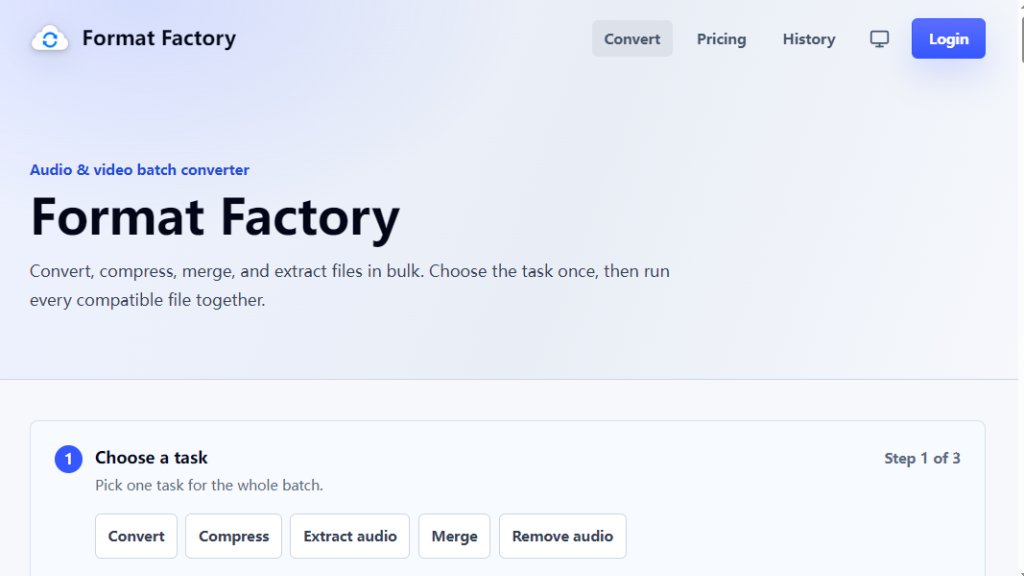Go to the Pricing page
Image resolution: width=1024 pixels, height=576 pixels.
point(721,39)
